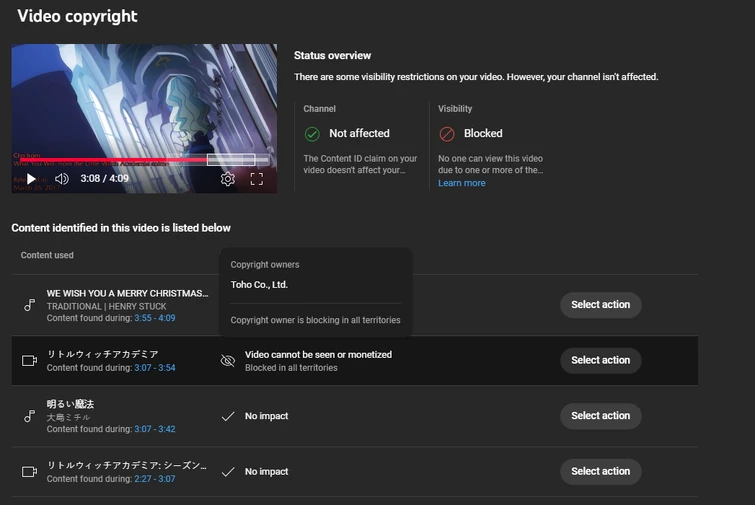Mute the video with the speaker icon

pyautogui.click(x=61, y=179)
